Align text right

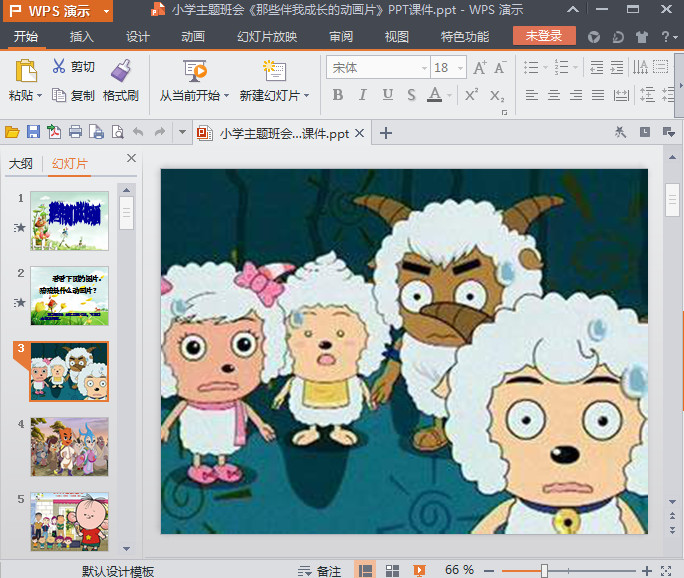pyautogui.click(x=576, y=95)
